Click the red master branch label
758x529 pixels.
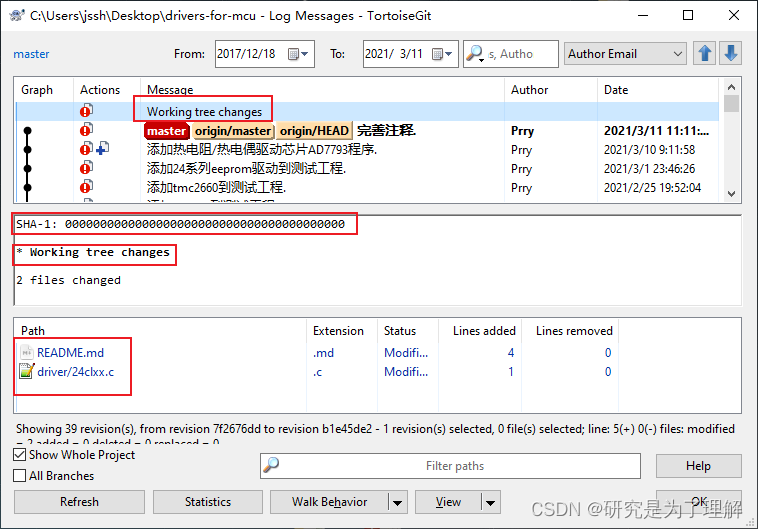click(x=166, y=131)
